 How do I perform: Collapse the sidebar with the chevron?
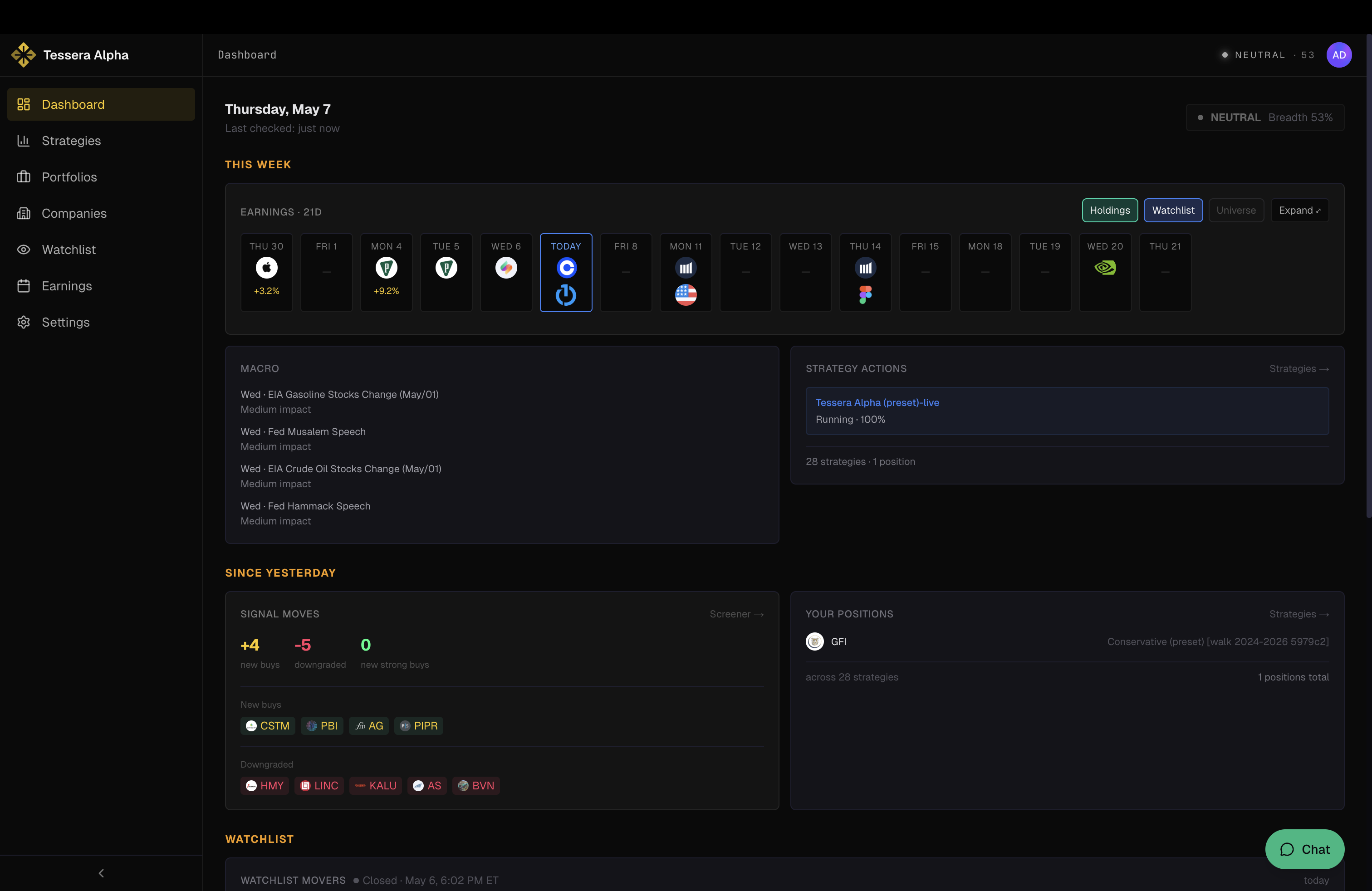pos(102,873)
